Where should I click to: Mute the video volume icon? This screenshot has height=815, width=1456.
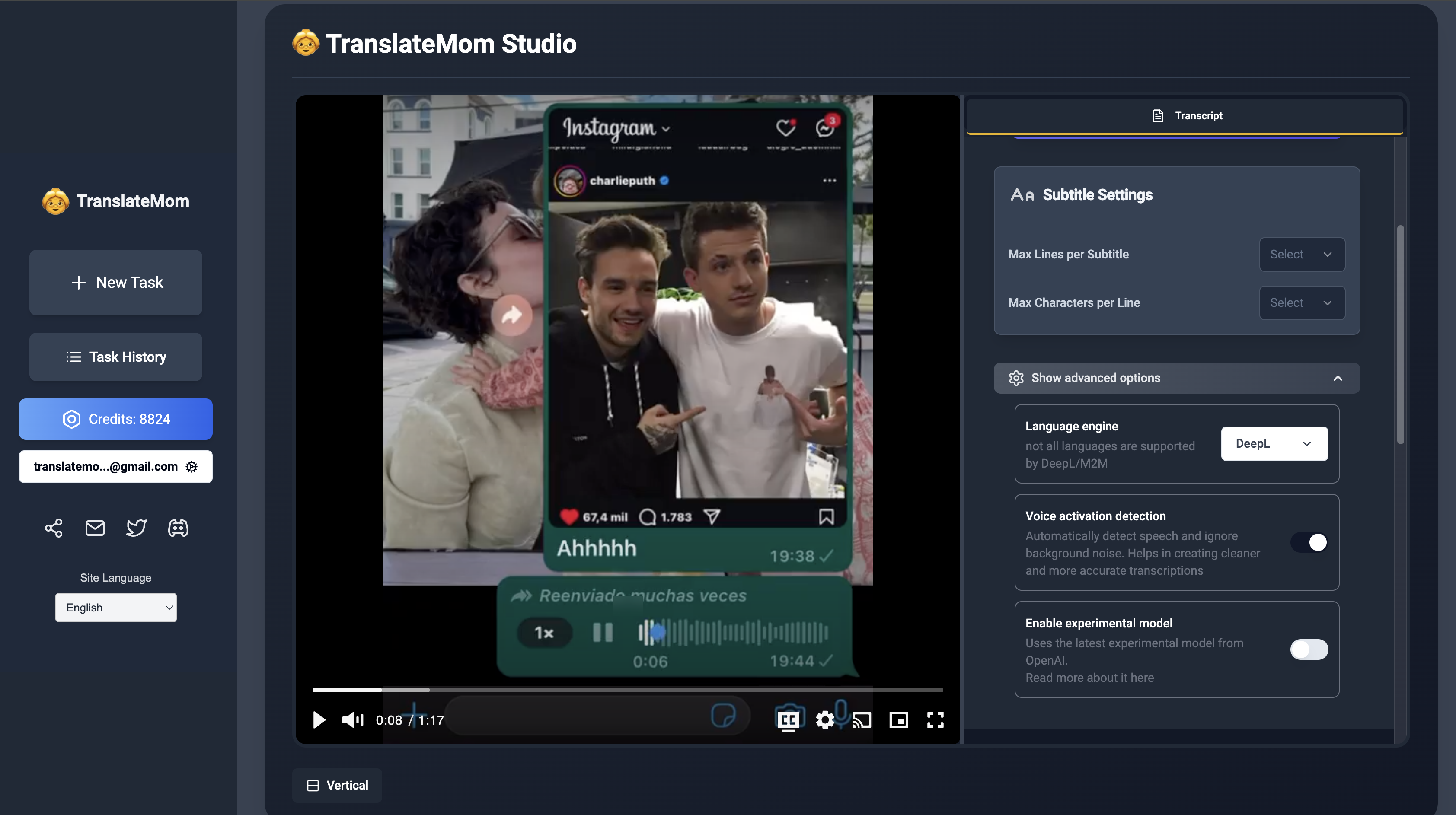[x=353, y=719]
